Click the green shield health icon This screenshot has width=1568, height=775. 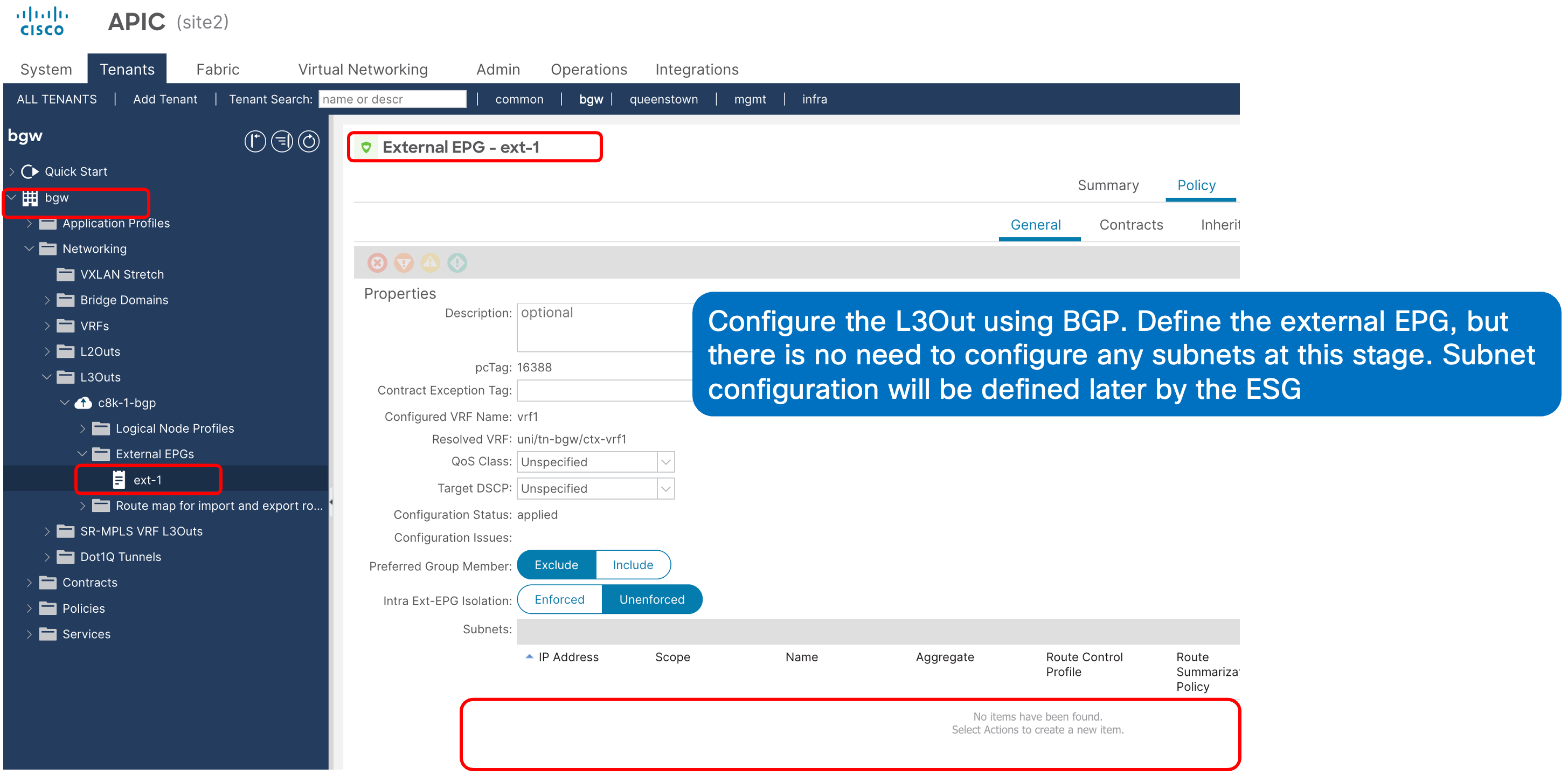(366, 147)
